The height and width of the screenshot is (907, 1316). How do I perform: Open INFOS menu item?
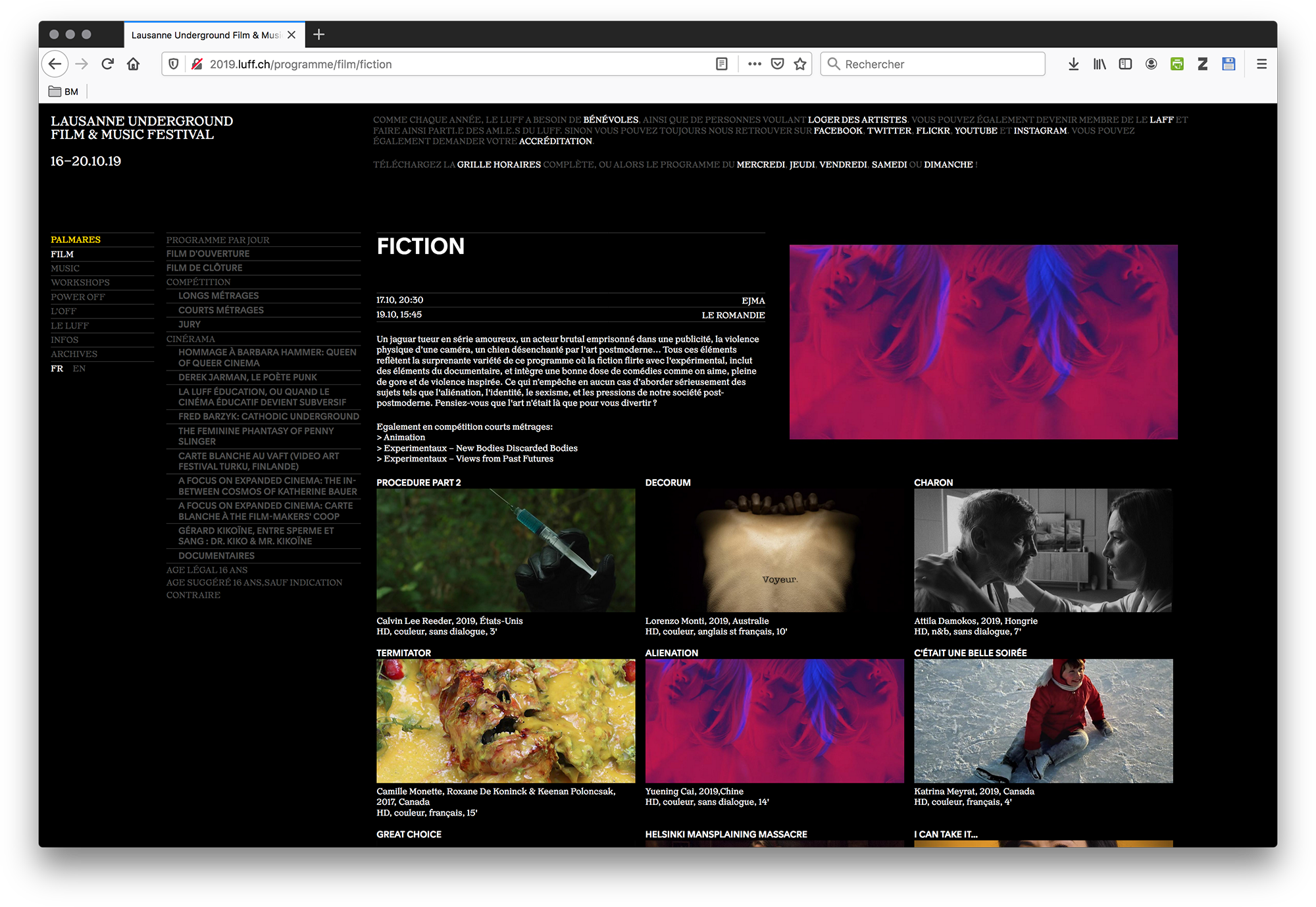tap(64, 340)
